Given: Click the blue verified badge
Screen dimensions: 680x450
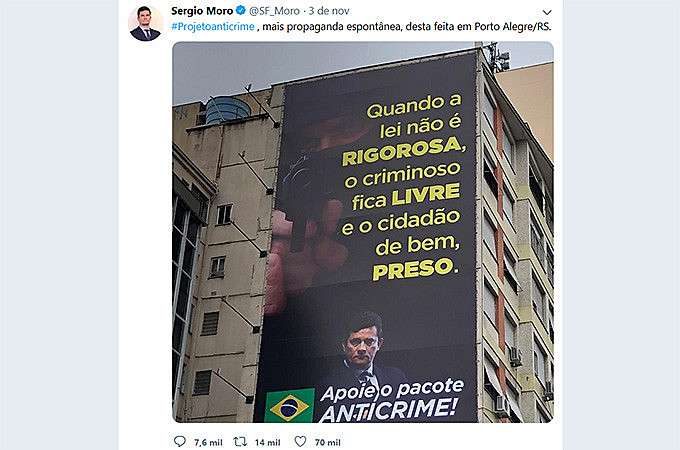Looking at the screenshot, I should coord(241,10).
